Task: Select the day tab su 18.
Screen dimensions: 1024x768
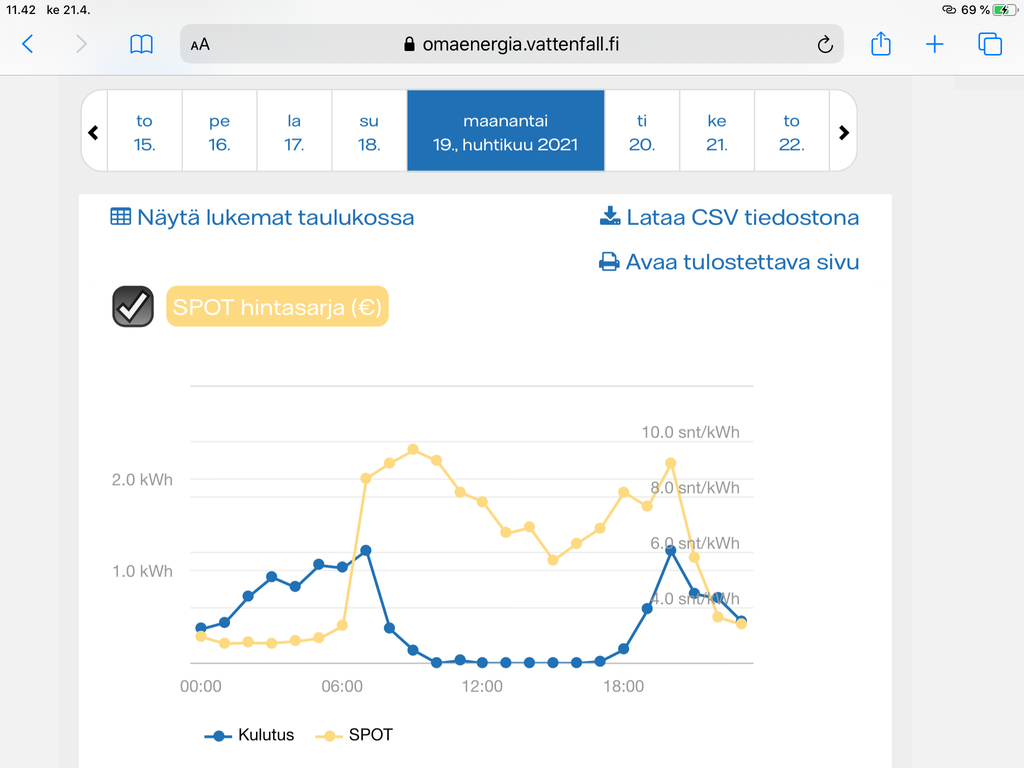Action: (x=369, y=132)
